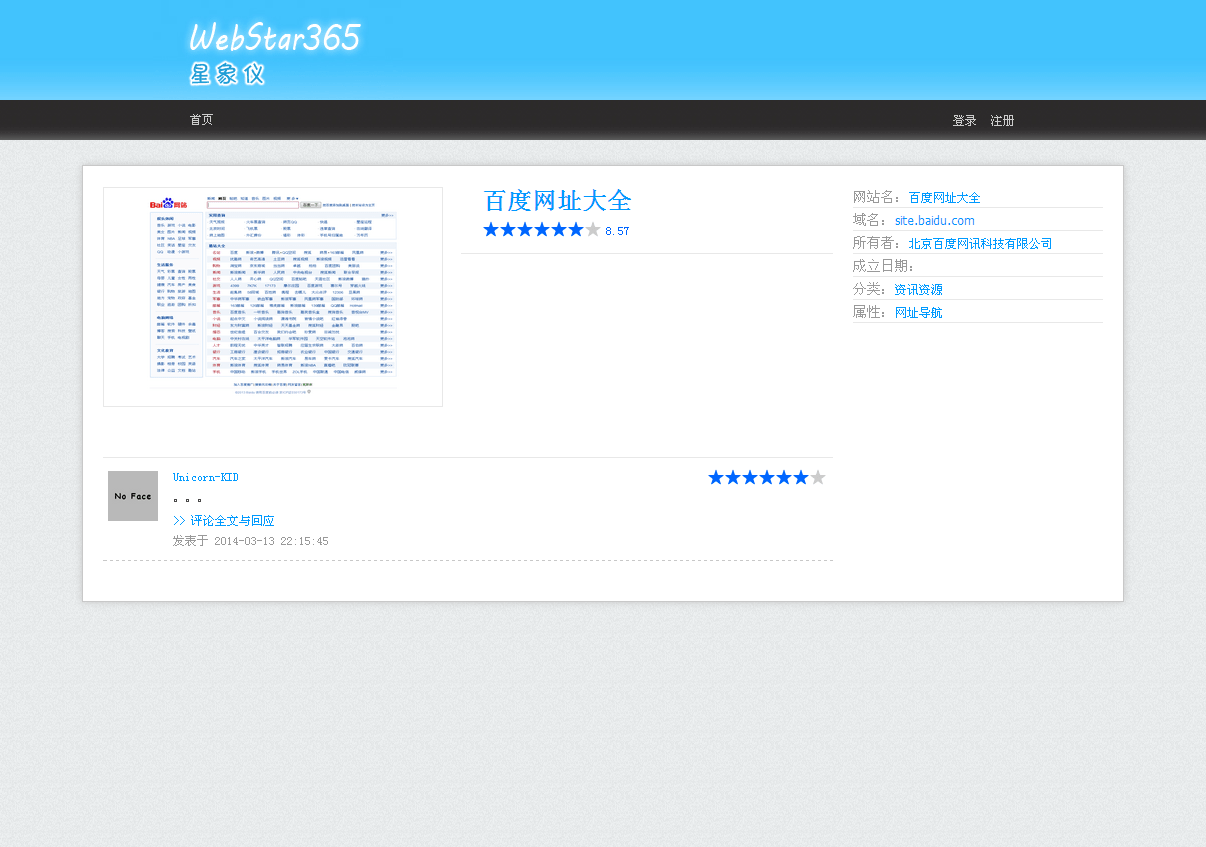Open owner link 北京百度网讯科技有限公司
The image size is (1206, 847).
tap(980, 244)
